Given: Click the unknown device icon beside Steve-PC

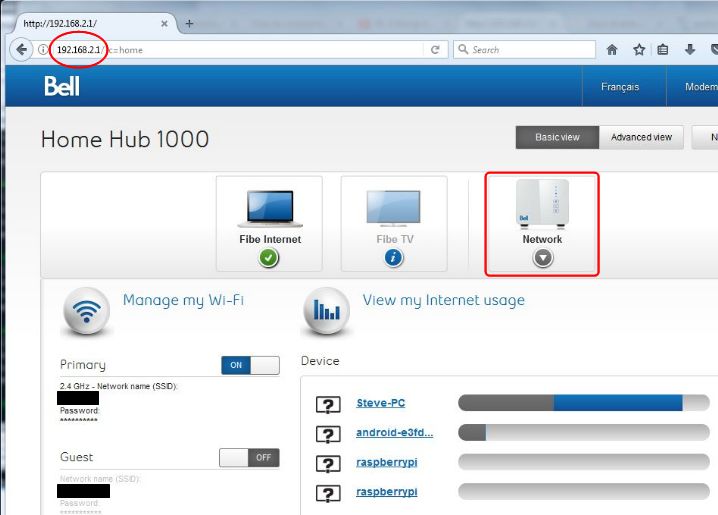Looking at the screenshot, I should pos(328,405).
